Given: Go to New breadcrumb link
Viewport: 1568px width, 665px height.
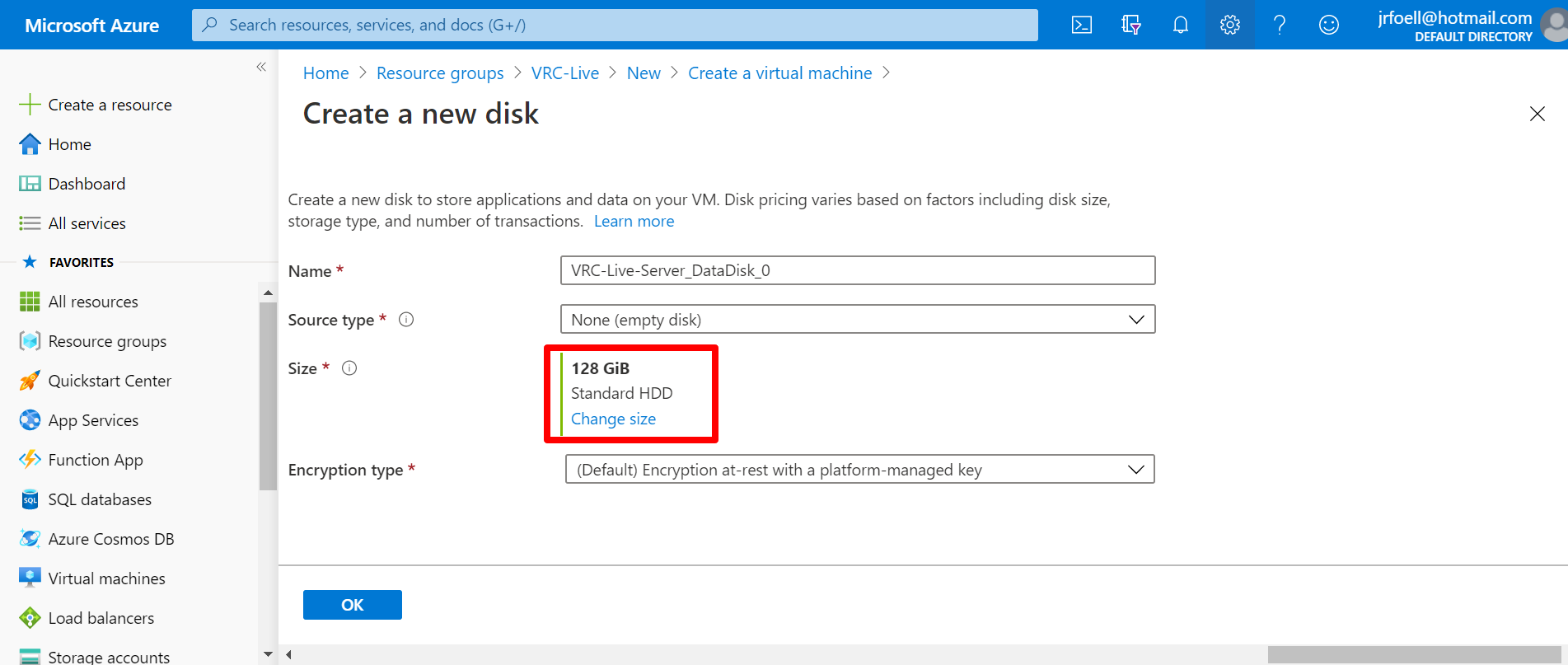Looking at the screenshot, I should coord(644,73).
